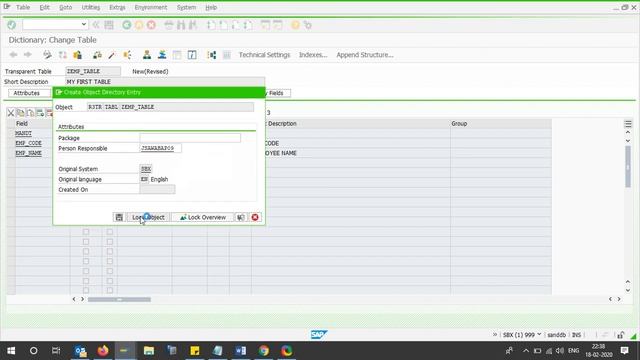Open File Explorer from the taskbar
This screenshot has width=640, height=360.
[x=149, y=351]
